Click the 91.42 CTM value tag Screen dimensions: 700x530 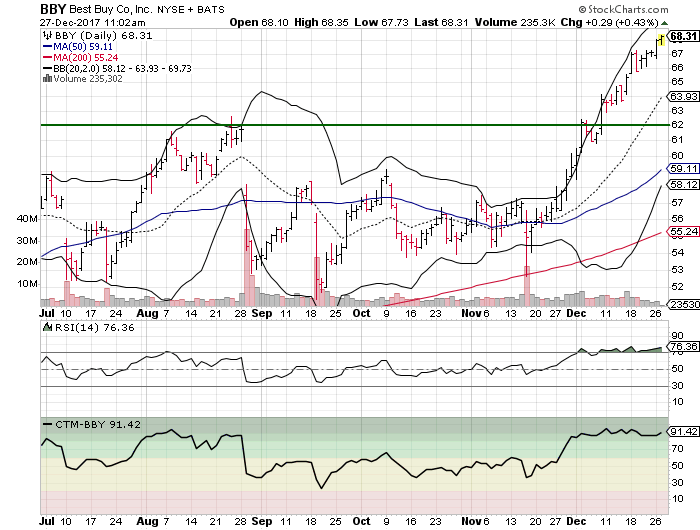tap(683, 431)
